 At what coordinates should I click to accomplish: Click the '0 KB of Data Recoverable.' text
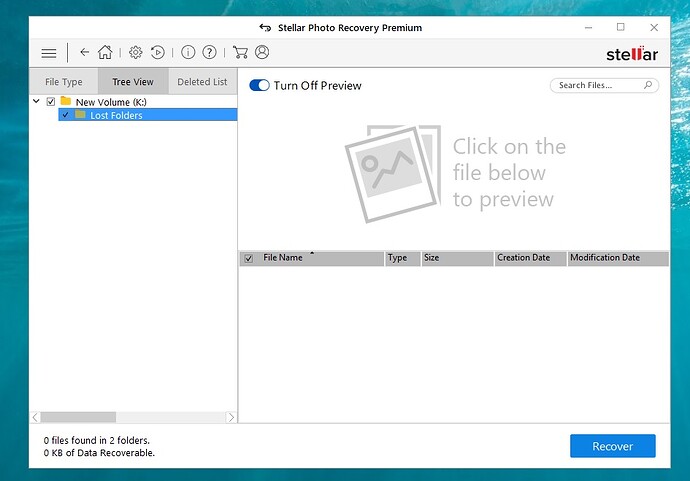tap(99, 452)
